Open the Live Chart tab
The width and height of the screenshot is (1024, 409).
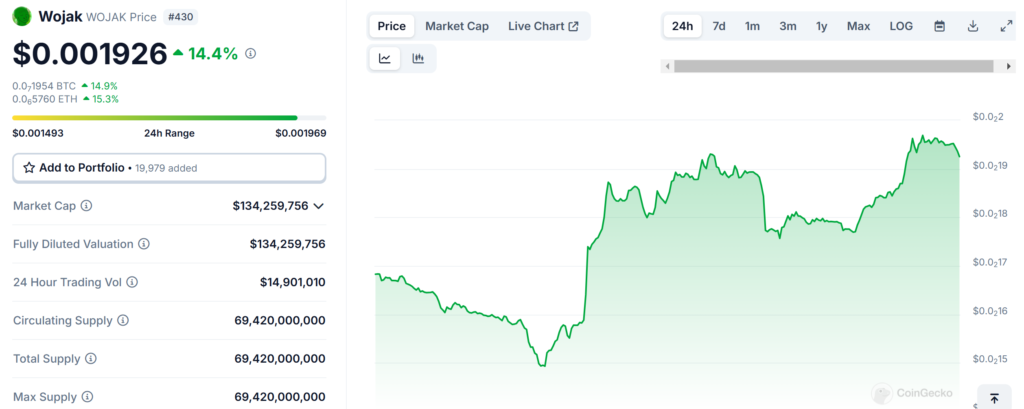coord(543,26)
